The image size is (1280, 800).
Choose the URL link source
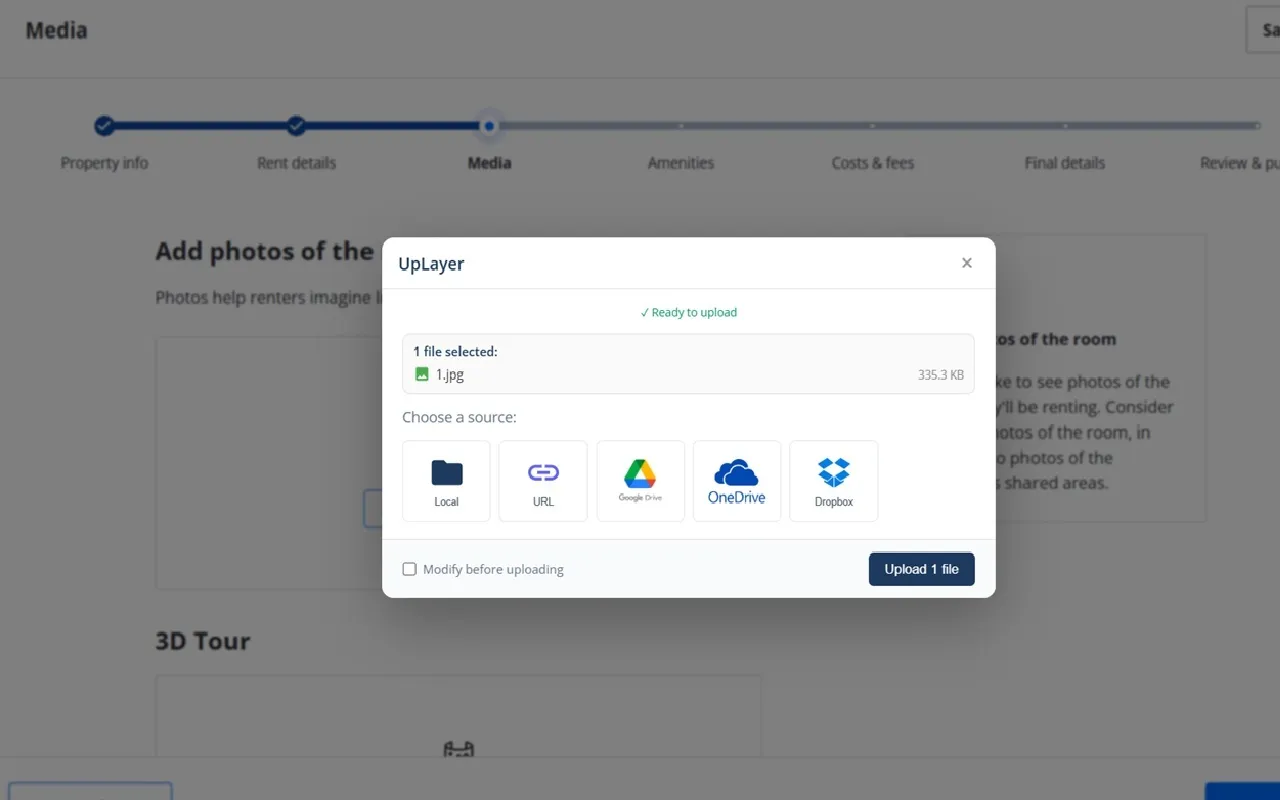pos(543,481)
